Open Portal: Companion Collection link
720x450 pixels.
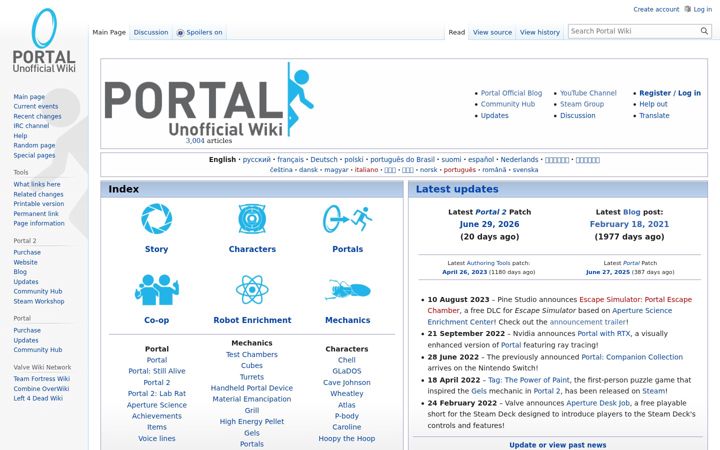(632, 357)
